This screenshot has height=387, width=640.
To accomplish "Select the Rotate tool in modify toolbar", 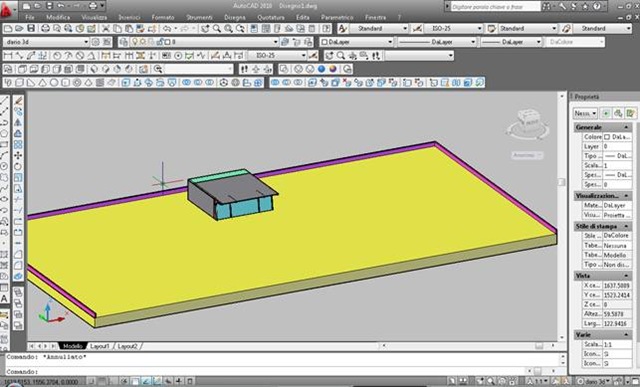I will click(x=18, y=167).
